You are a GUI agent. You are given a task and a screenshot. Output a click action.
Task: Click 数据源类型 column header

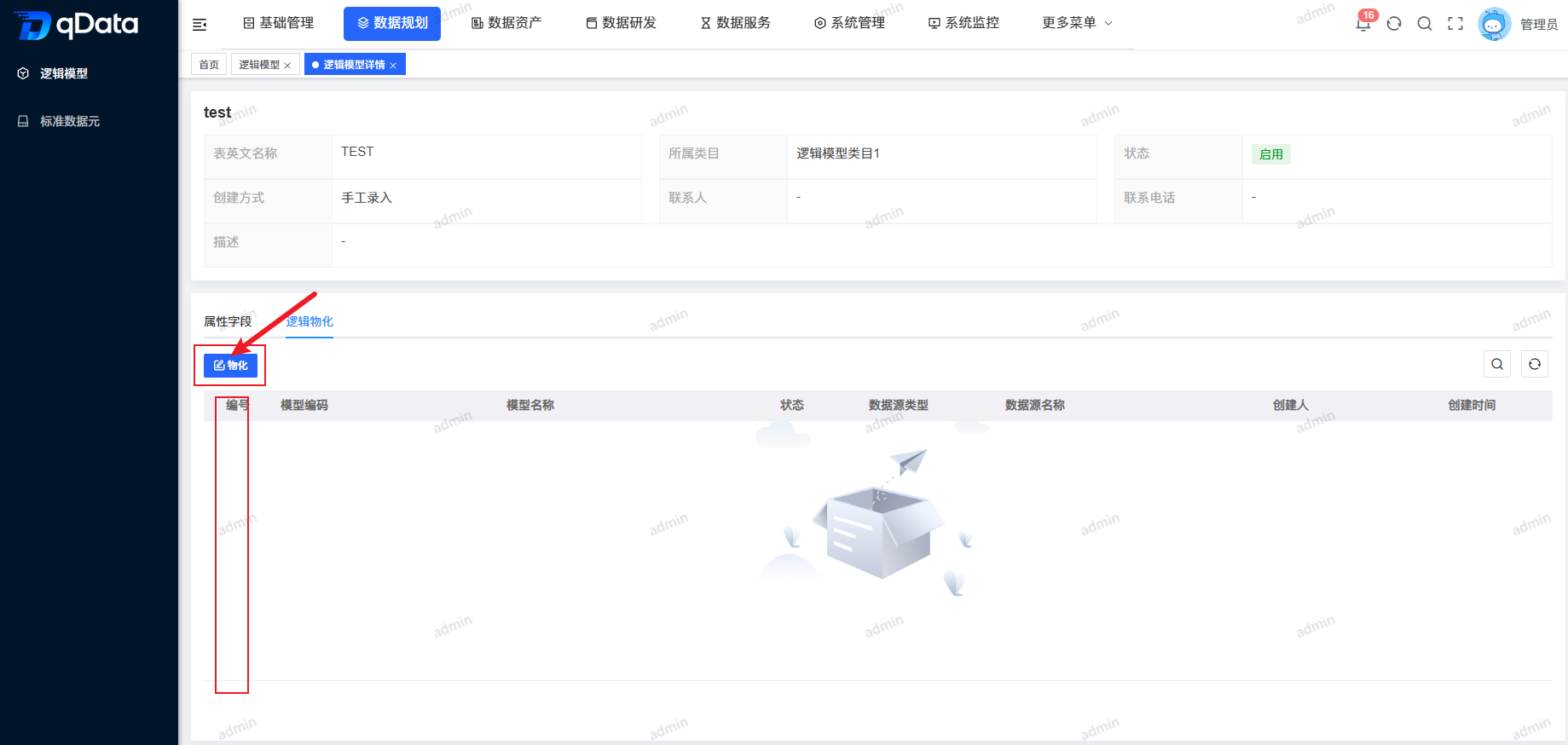(899, 406)
